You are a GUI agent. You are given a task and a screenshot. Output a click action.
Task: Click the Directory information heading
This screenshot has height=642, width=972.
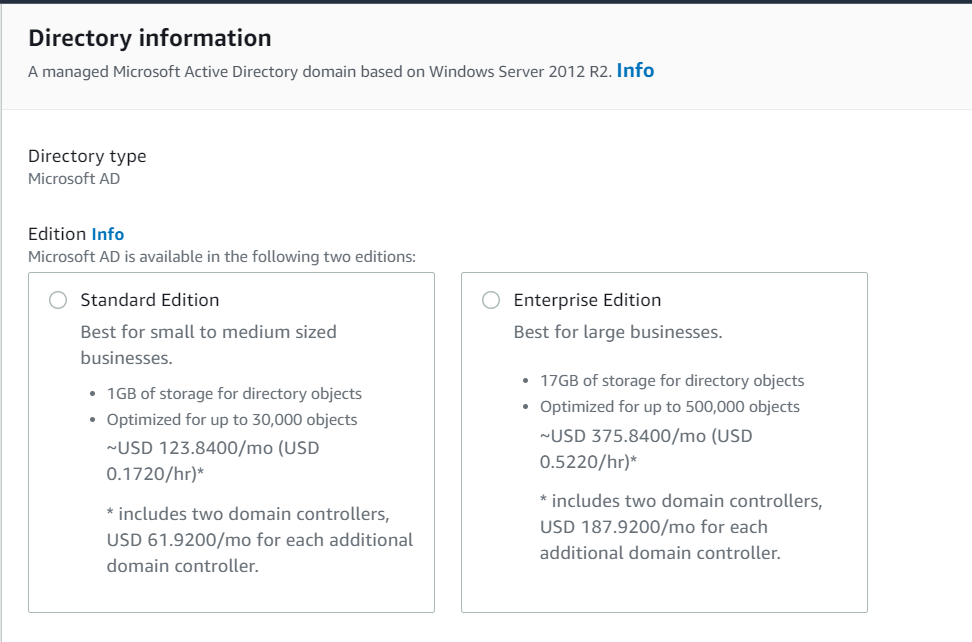pos(150,38)
